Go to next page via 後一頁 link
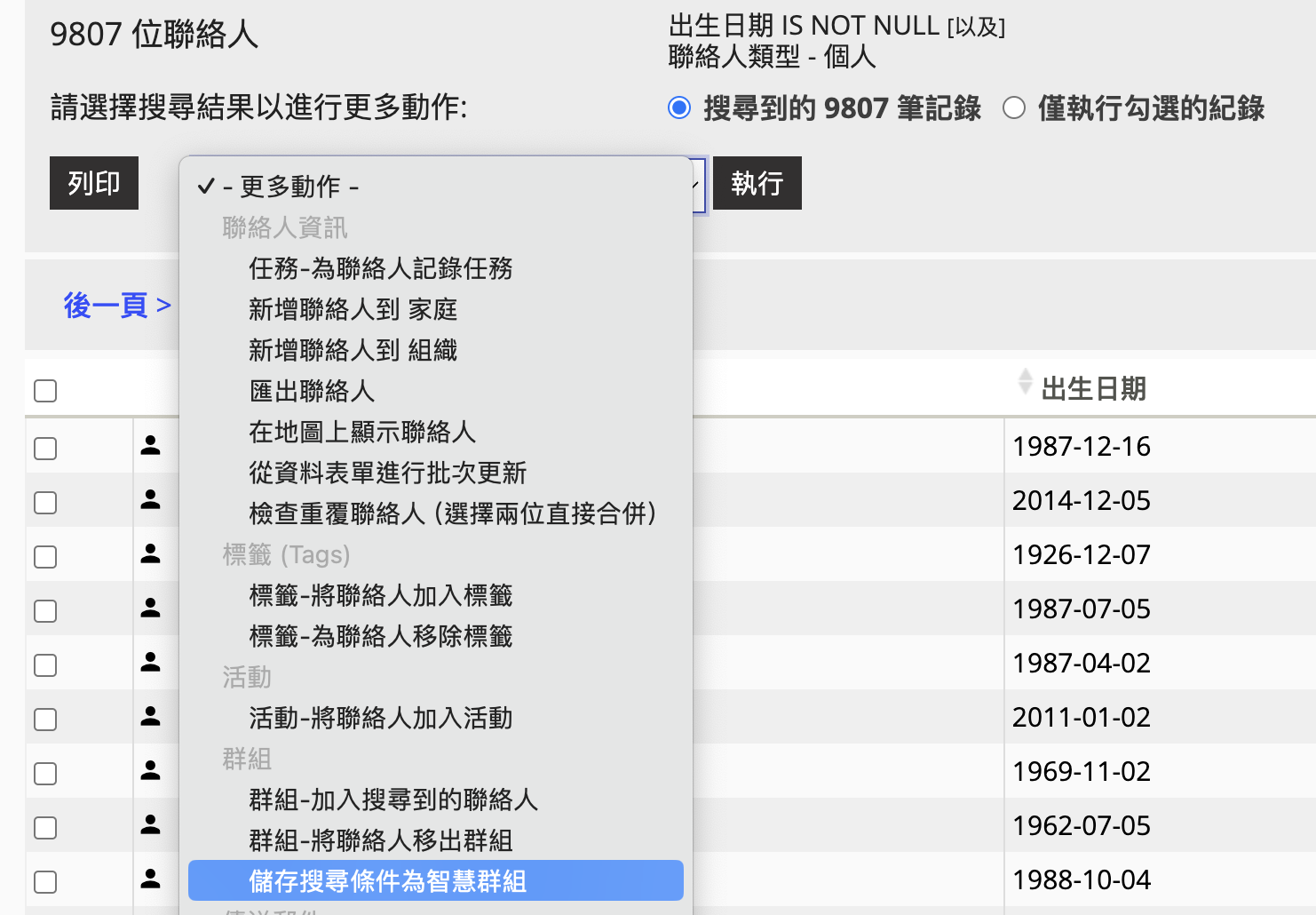Viewport: 1316px width, 915px height. (117, 306)
